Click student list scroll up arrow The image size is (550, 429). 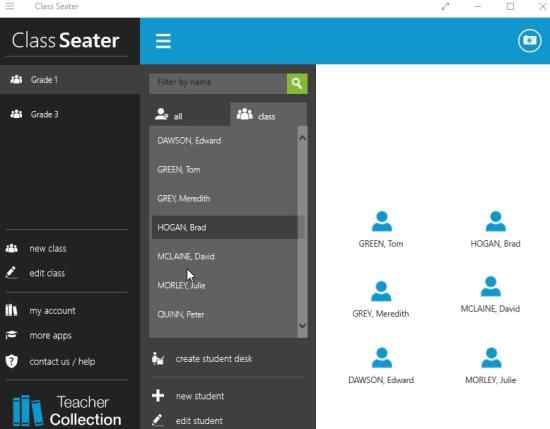click(x=302, y=138)
